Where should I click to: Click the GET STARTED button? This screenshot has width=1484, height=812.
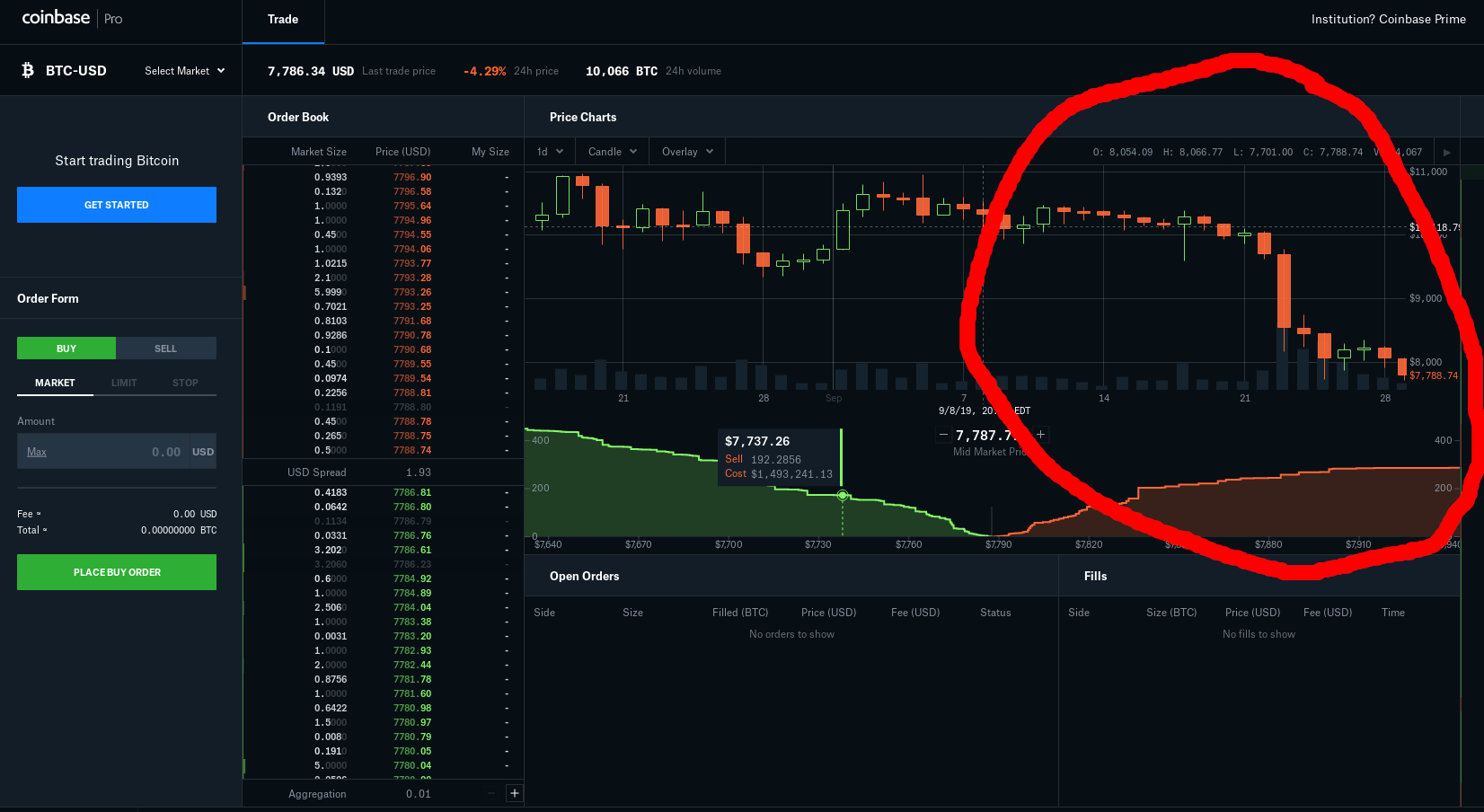coord(117,205)
